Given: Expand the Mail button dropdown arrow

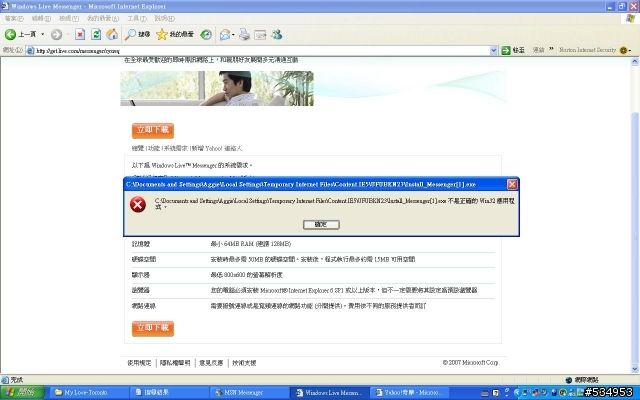Looking at the screenshot, I should pos(233,35).
